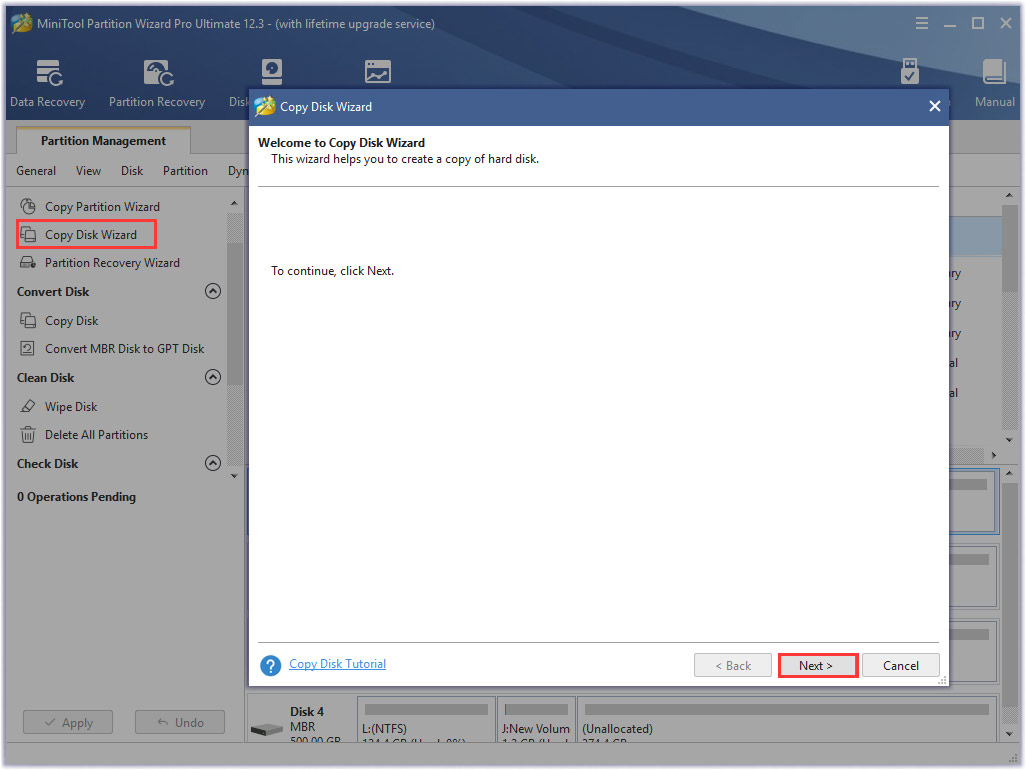Click the Space Analyzer image icon

click(x=378, y=71)
